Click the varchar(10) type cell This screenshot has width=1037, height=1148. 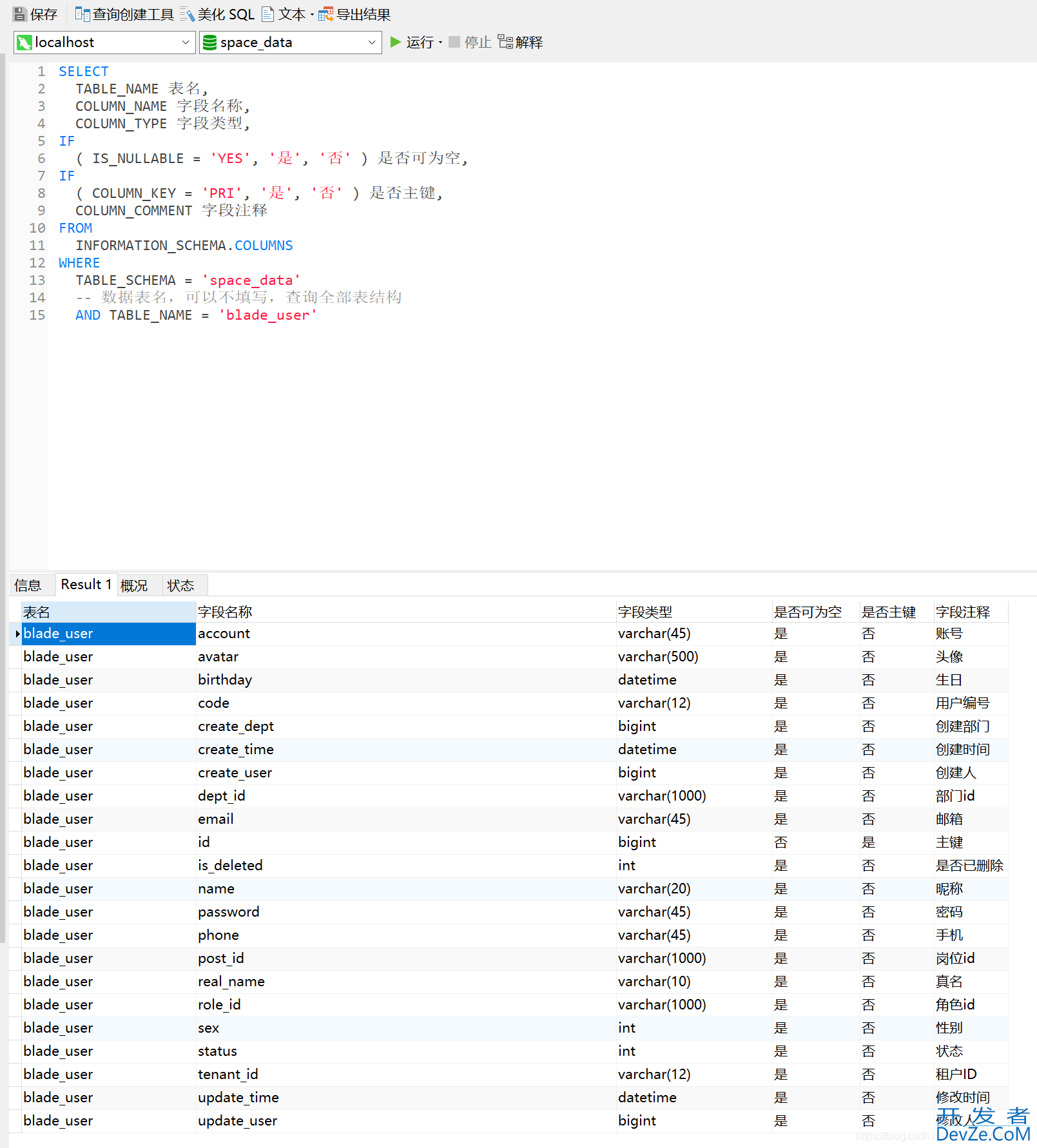(x=694, y=982)
